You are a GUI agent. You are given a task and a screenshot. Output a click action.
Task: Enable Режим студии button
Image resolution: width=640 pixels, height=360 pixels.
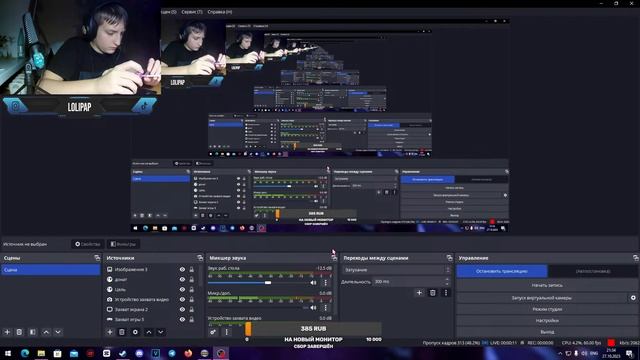547,309
